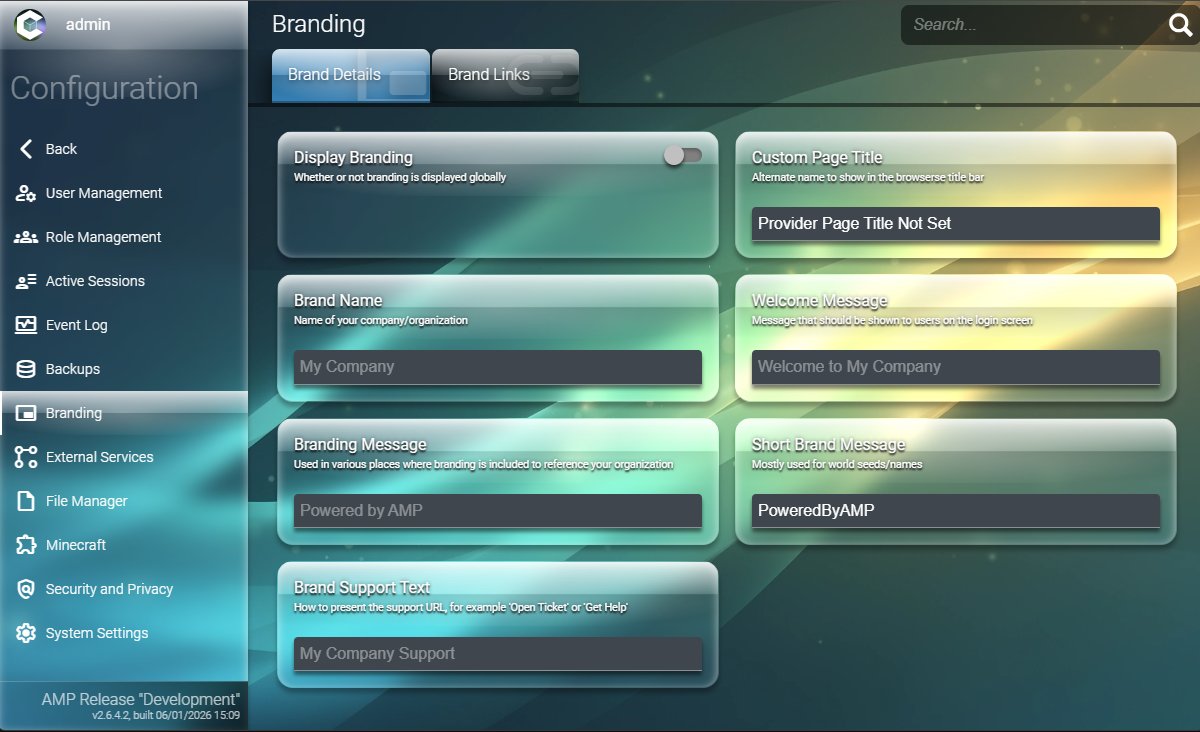
Task: Click the Custom Page Title field
Action: pyautogui.click(x=955, y=224)
